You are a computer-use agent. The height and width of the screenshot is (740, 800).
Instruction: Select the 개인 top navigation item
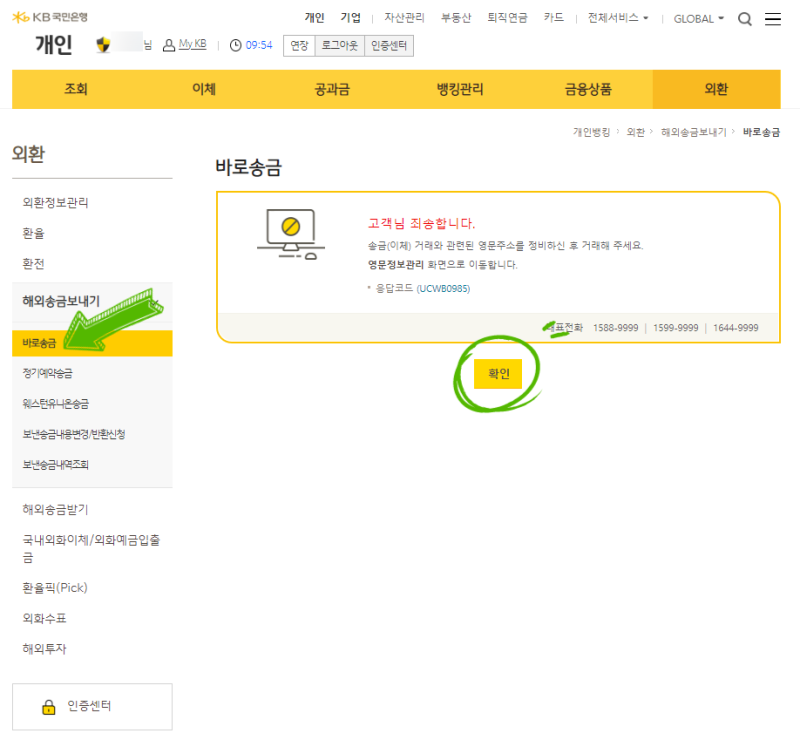pyautogui.click(x=314, y=18)
